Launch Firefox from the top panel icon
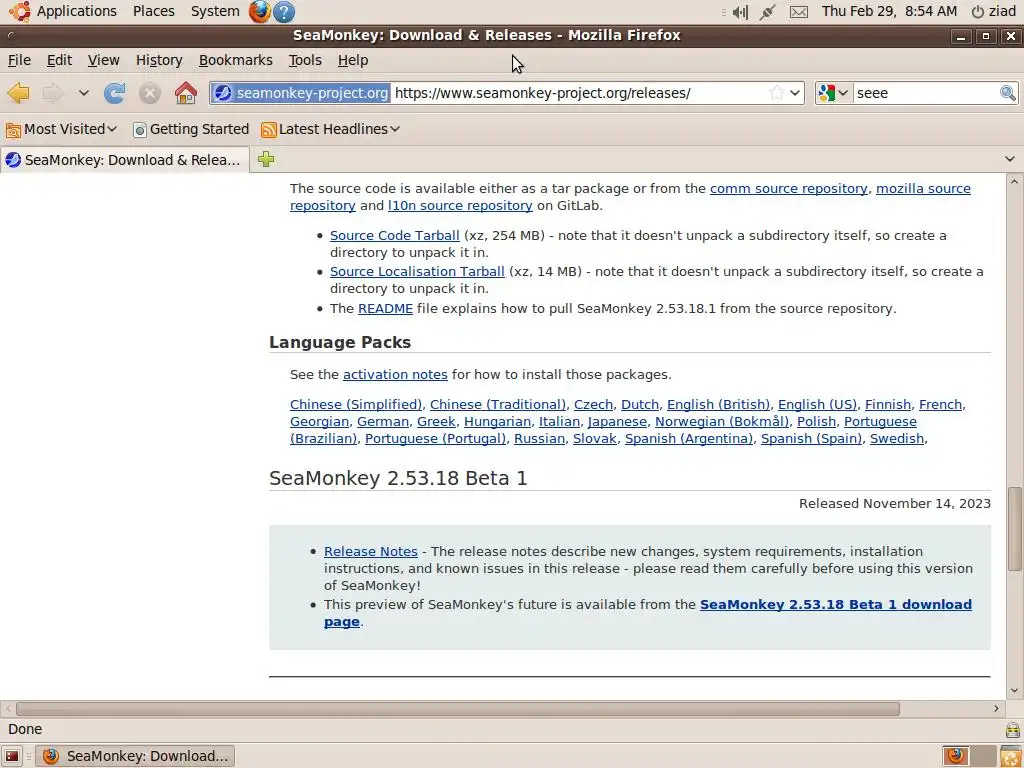Screen dimensions: 1024x768 (259, 11)
